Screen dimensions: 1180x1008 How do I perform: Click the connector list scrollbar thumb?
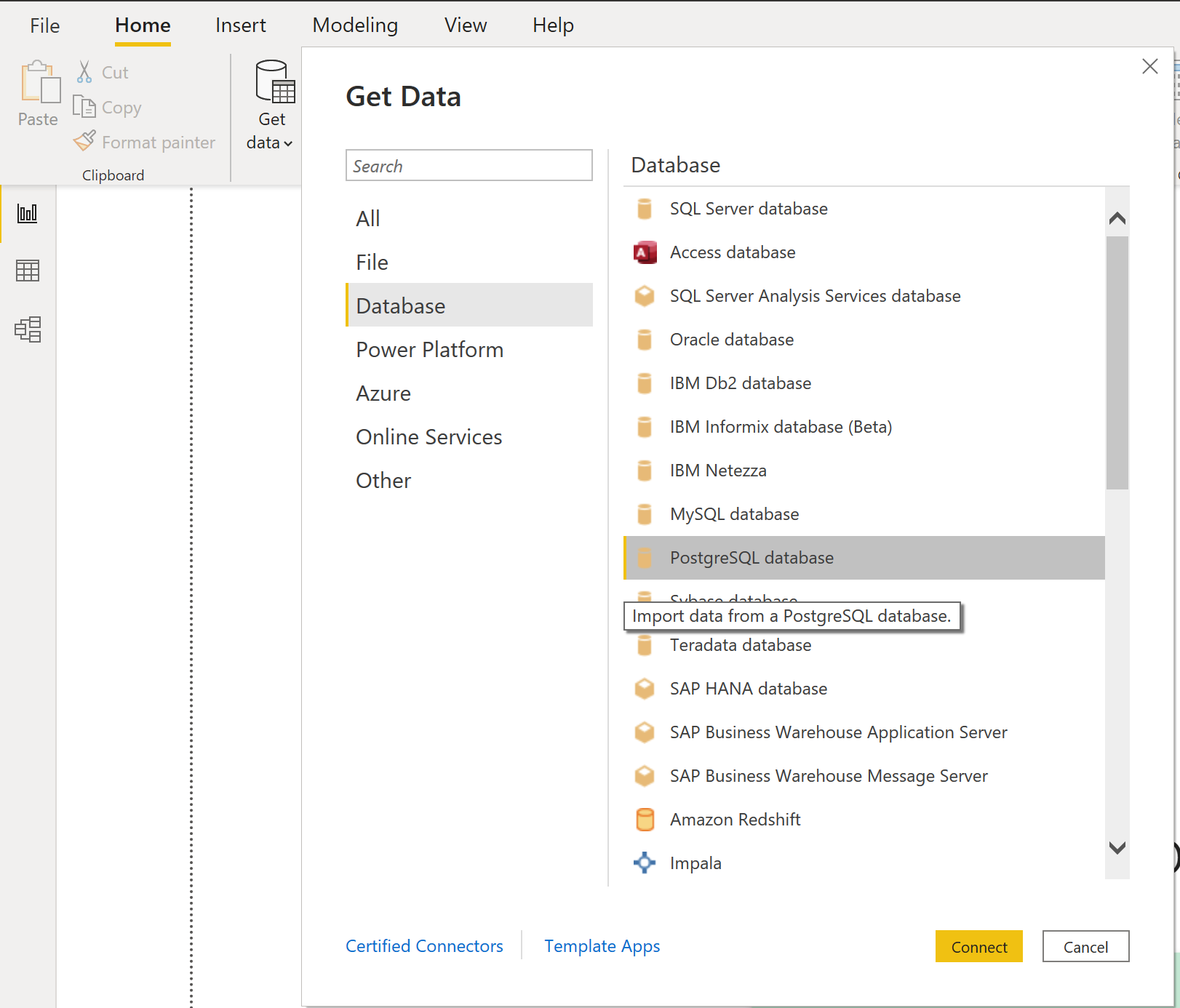[1117, 362]
